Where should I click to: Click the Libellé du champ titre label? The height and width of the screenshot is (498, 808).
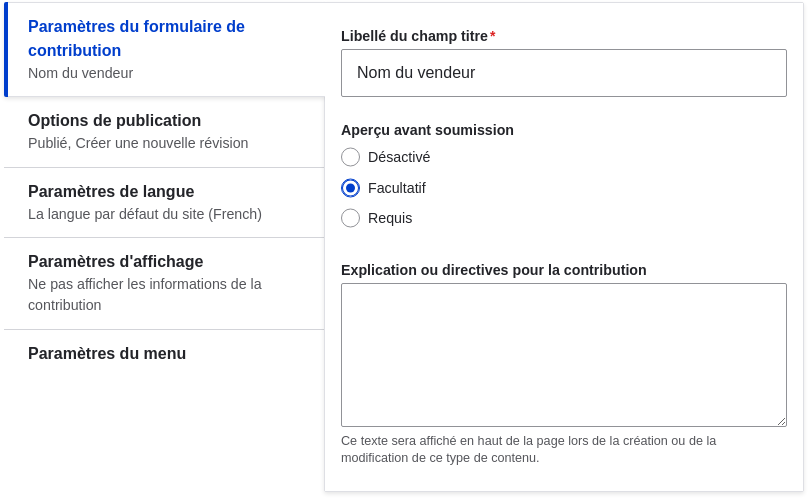click(x=414, y=36)
